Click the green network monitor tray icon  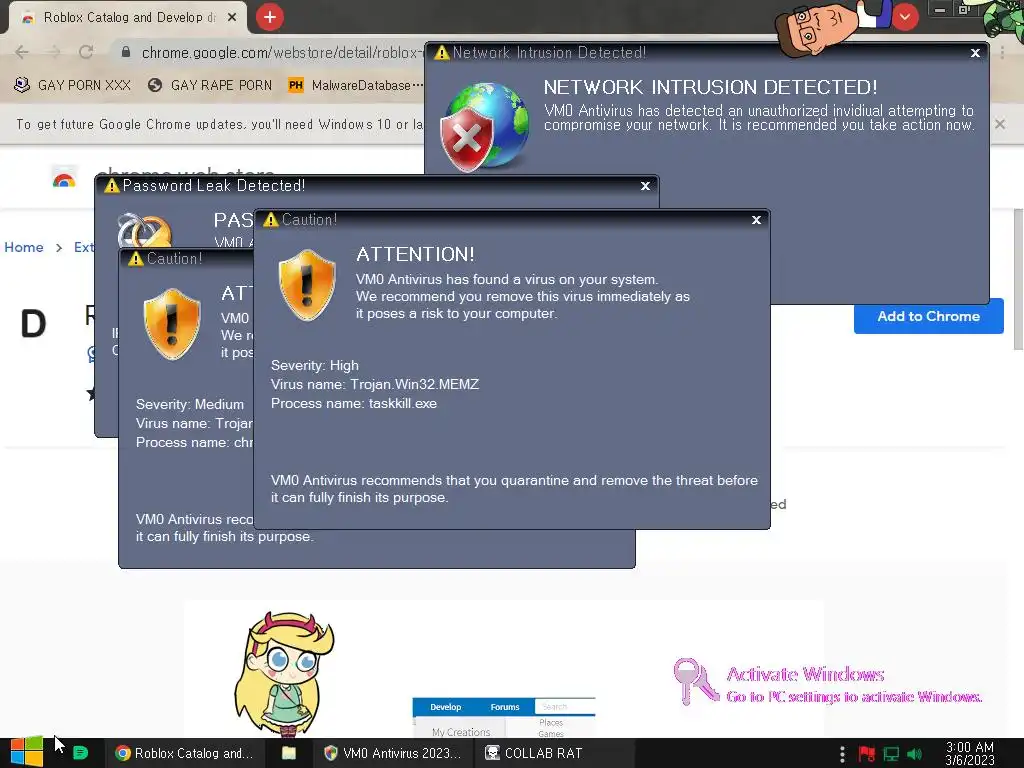tap(891, 754)
